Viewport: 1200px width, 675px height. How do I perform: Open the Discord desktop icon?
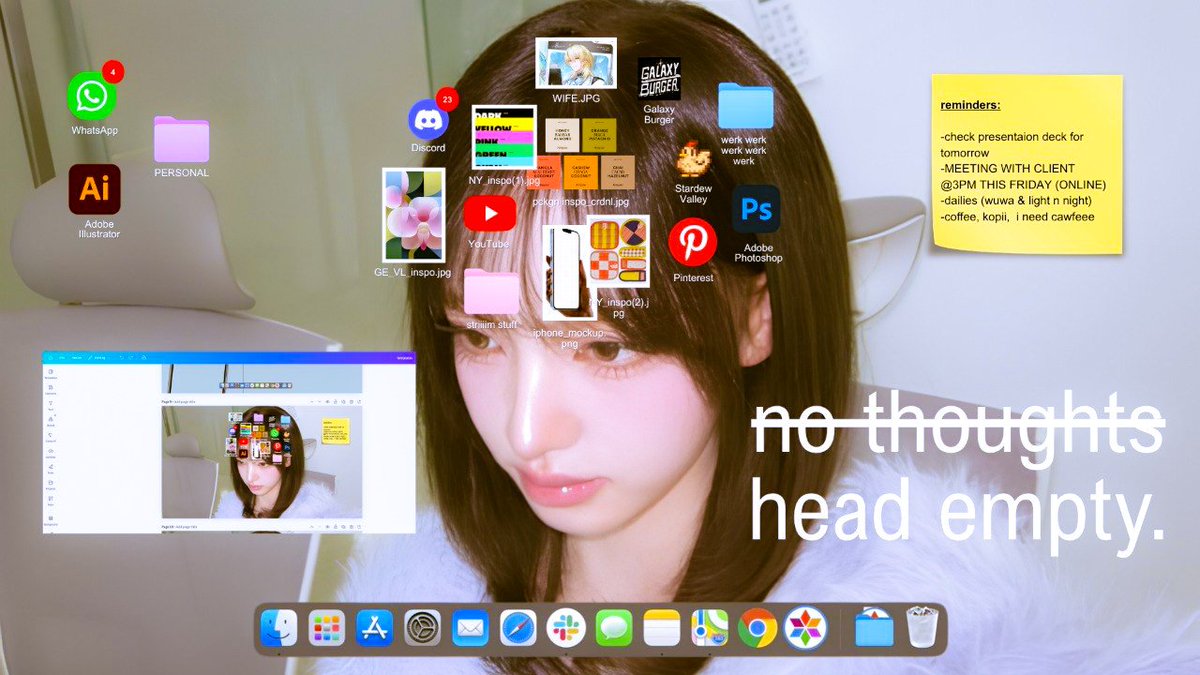click(x=429, y=120)
